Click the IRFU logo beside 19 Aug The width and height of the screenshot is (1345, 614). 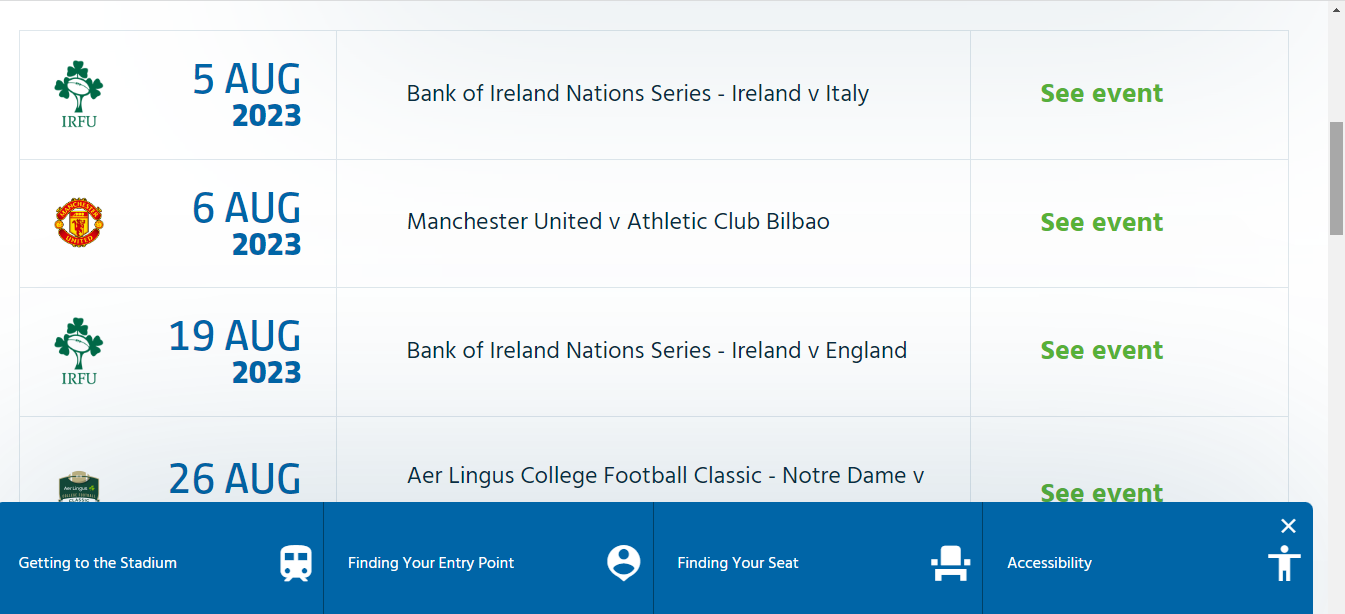[x=78, y=351]
